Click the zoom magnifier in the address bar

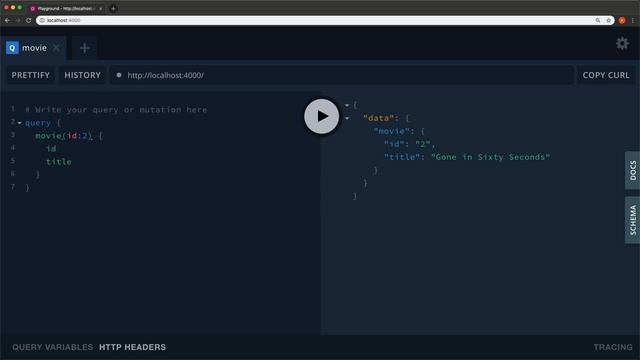point(598,20)
